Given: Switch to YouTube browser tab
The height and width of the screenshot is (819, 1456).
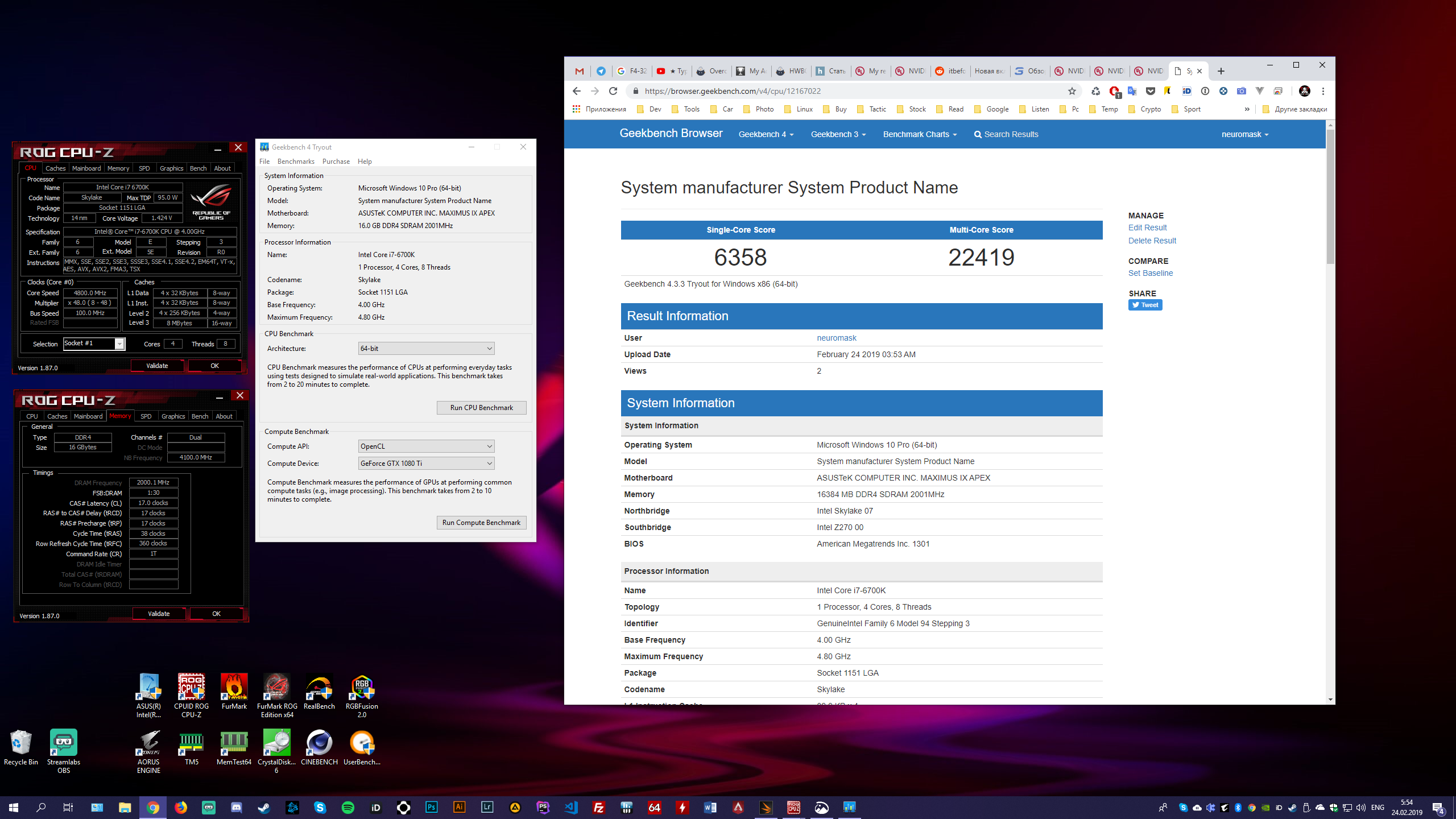Looking at the screenshot, I should click(x=672, y=71).
